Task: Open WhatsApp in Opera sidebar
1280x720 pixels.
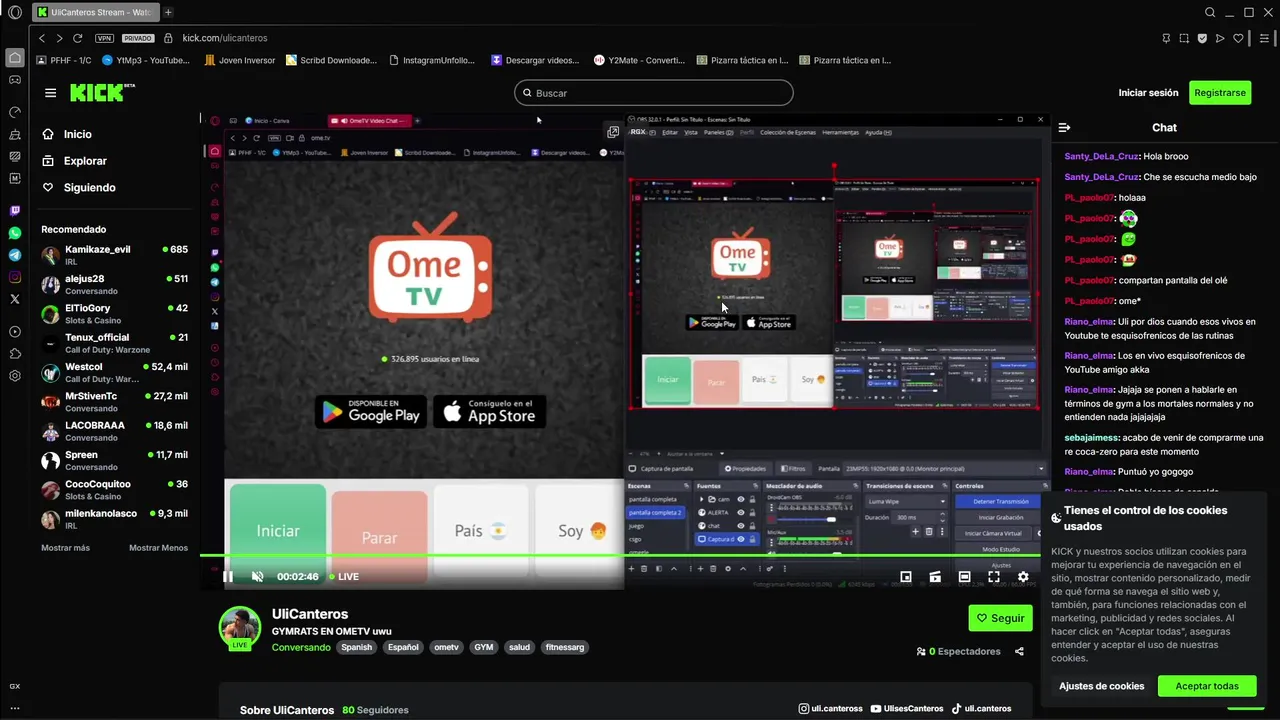Action: coord(15,233)
